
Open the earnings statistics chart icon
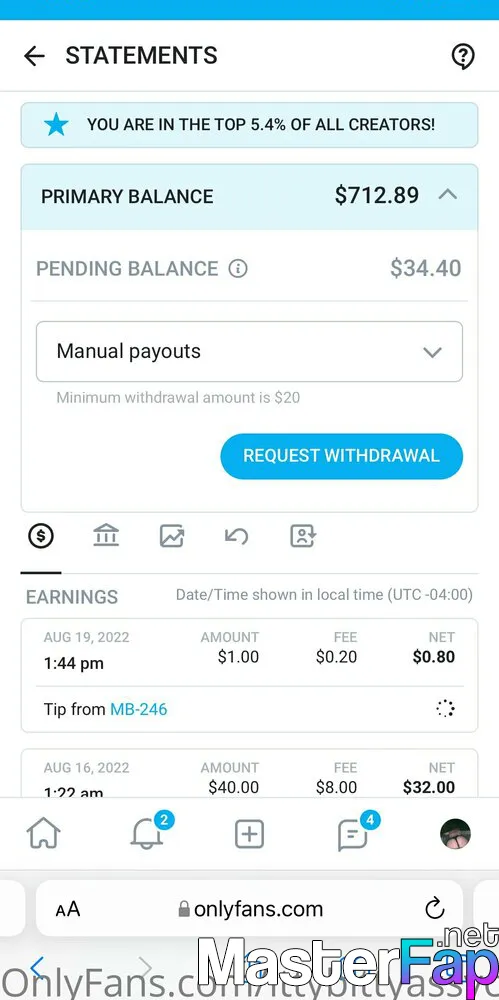[172, 536]
